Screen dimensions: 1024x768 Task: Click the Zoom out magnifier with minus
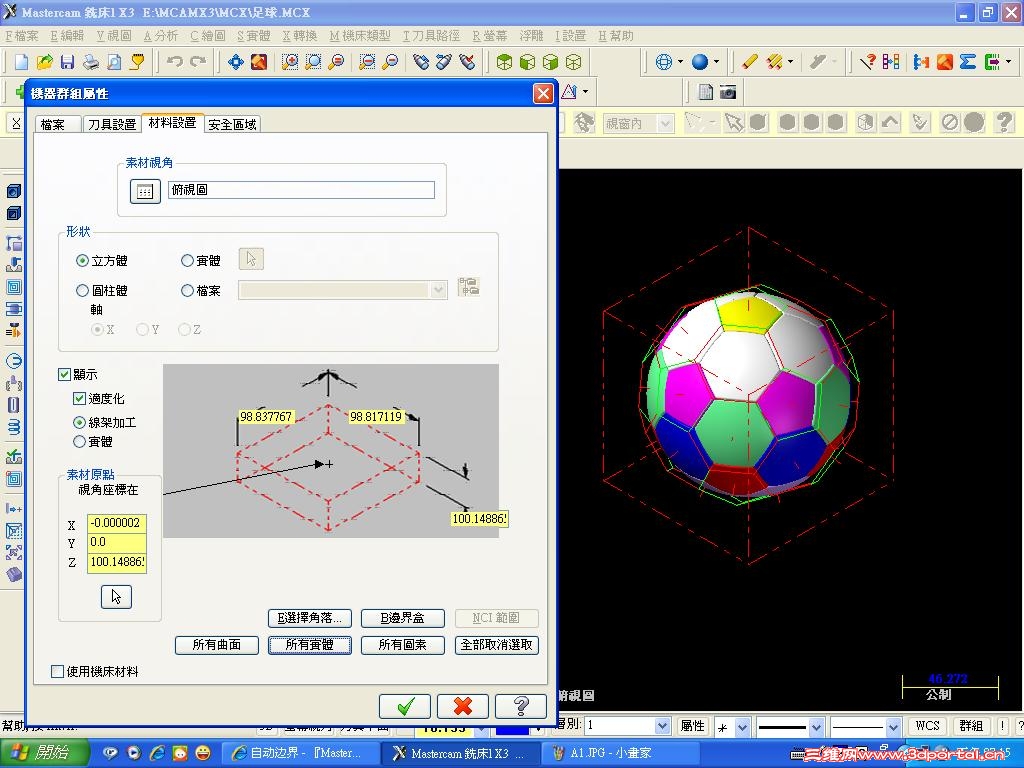coord(390,62)
